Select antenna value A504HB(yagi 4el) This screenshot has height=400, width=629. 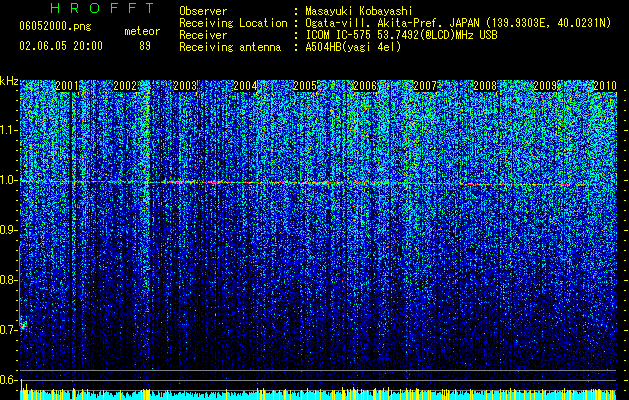tap(353, 47)
